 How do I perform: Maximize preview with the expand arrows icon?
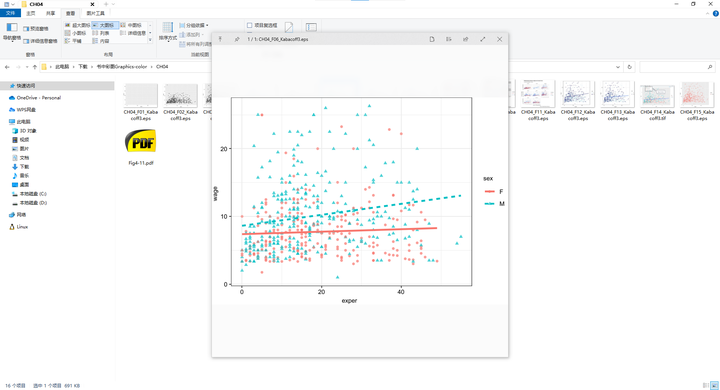pyautogui.click(x=483, y=39)
